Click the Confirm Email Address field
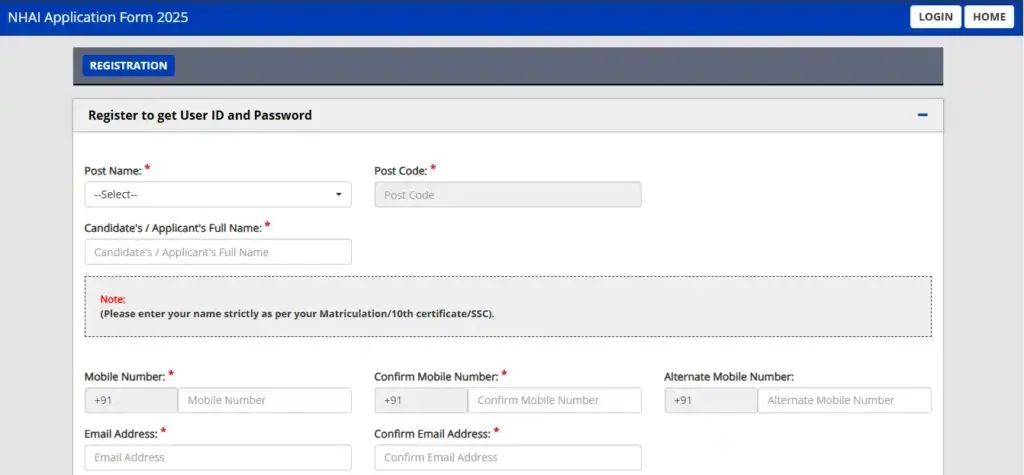1024x475 pixels. (x=507, y=457)
